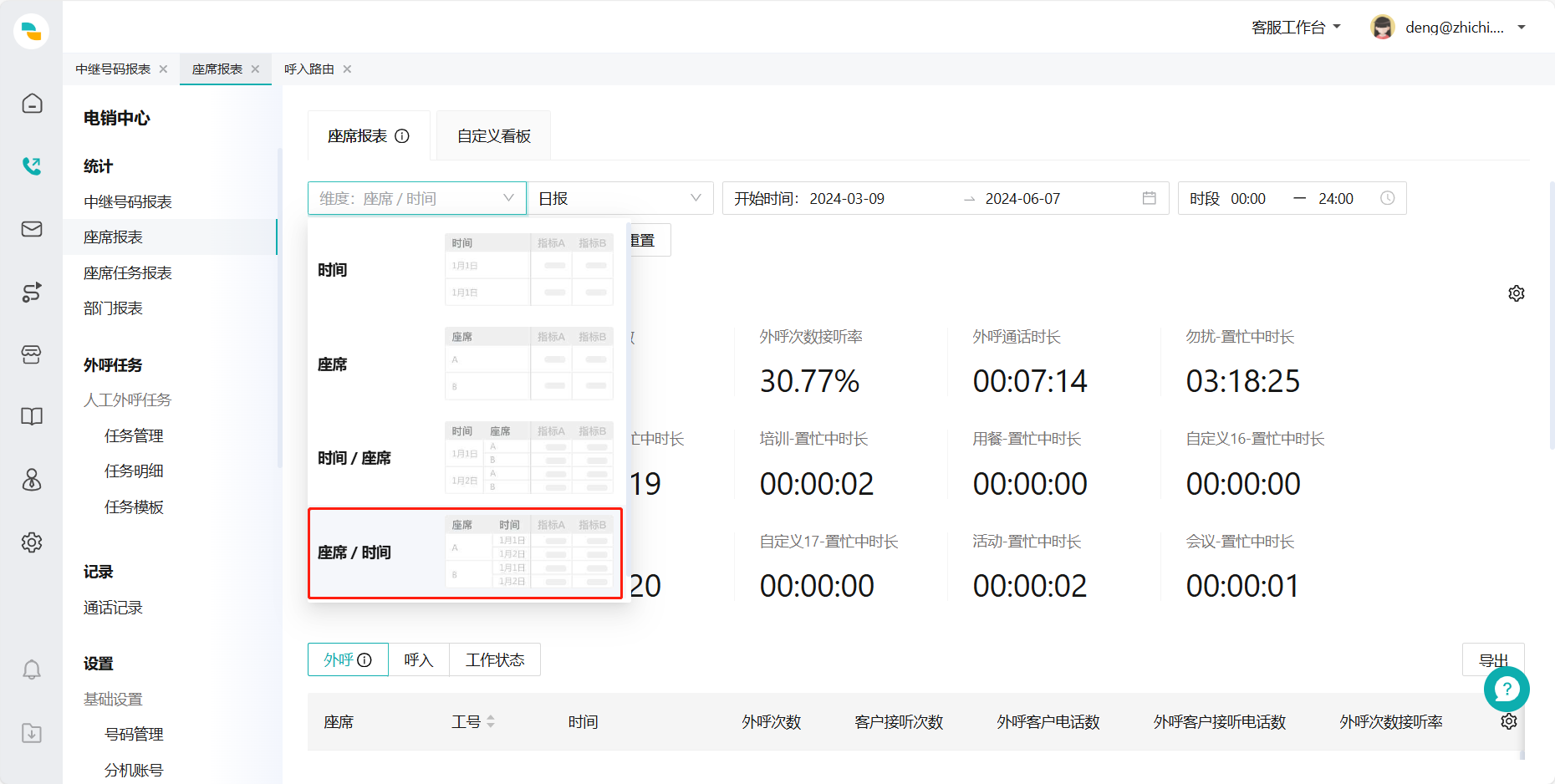Open the mail envelope sidebar icon
The width and height of the screenshot is (1555, 784).
pyautogui.click(x=32, y=229)
